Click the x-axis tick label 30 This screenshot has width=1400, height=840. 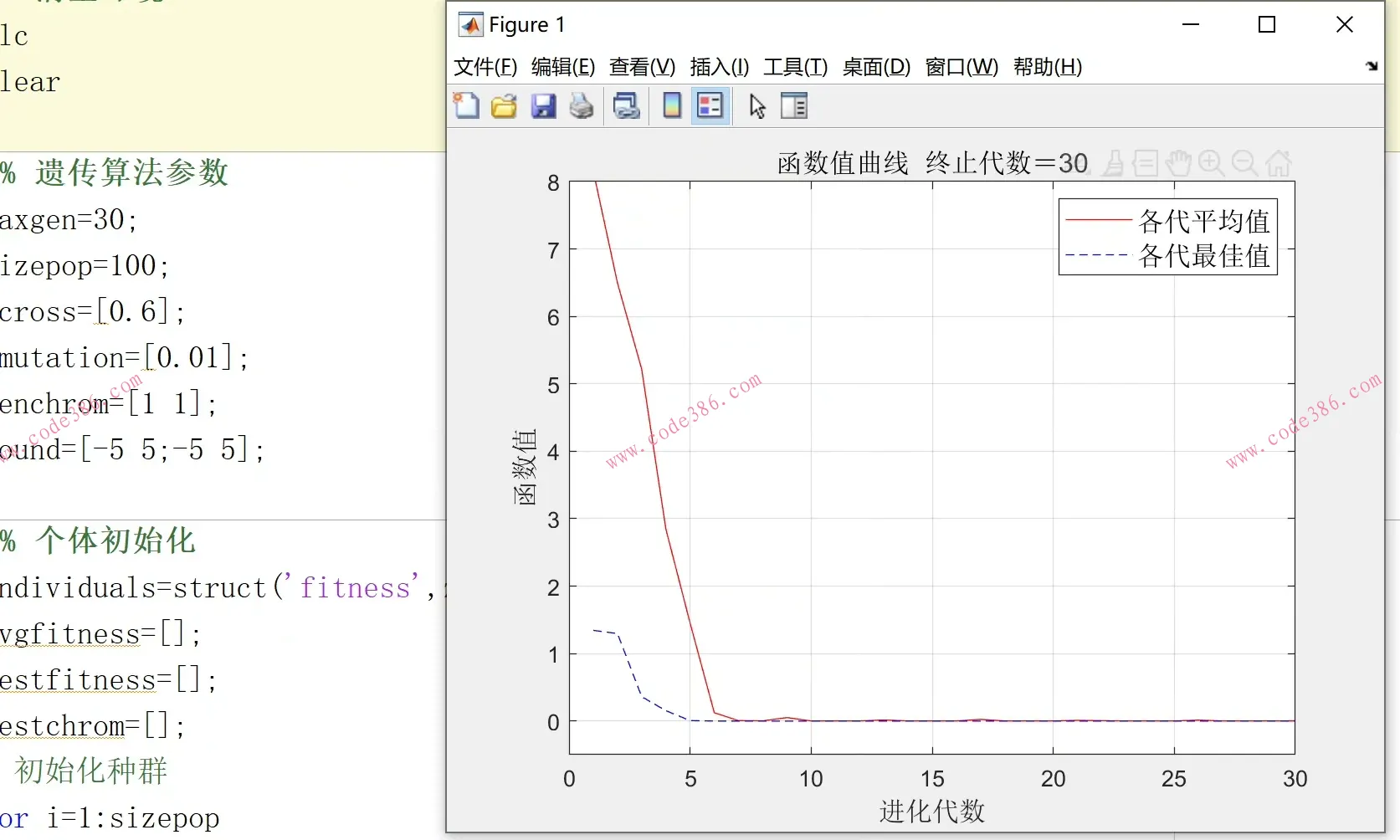coord(1295,780)
